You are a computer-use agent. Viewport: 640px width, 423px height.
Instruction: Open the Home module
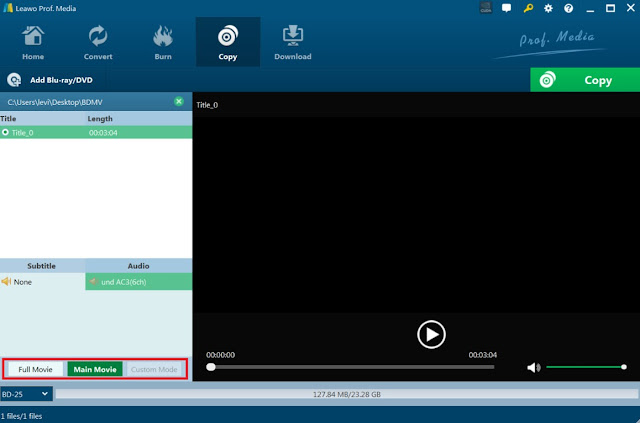click(33, 42)
